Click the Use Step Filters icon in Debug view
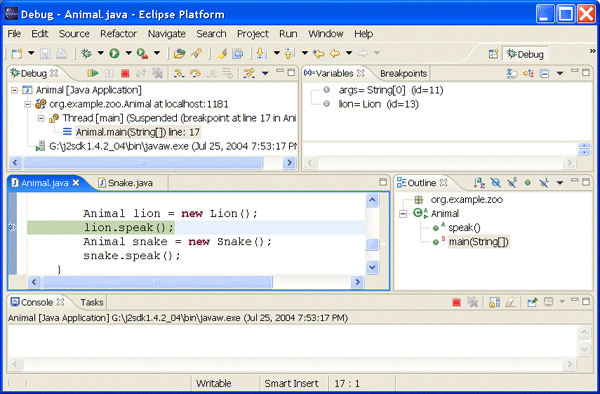This screenshot has height=394, width=600. [x=249, y=73]
